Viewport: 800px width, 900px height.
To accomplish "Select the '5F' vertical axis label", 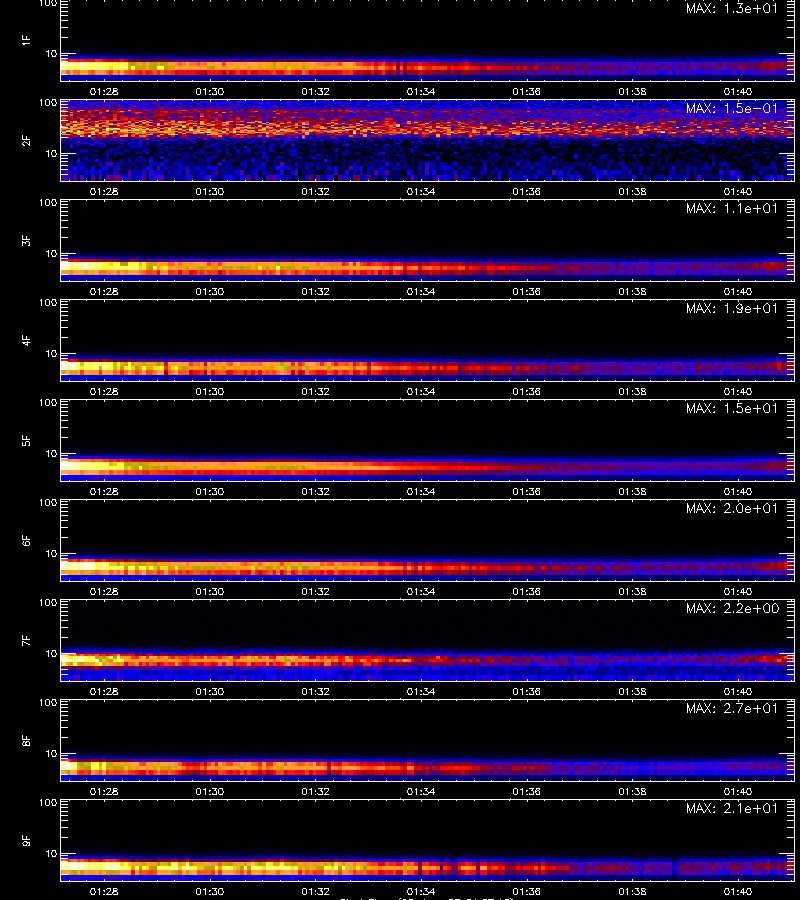I will (26, 440).
